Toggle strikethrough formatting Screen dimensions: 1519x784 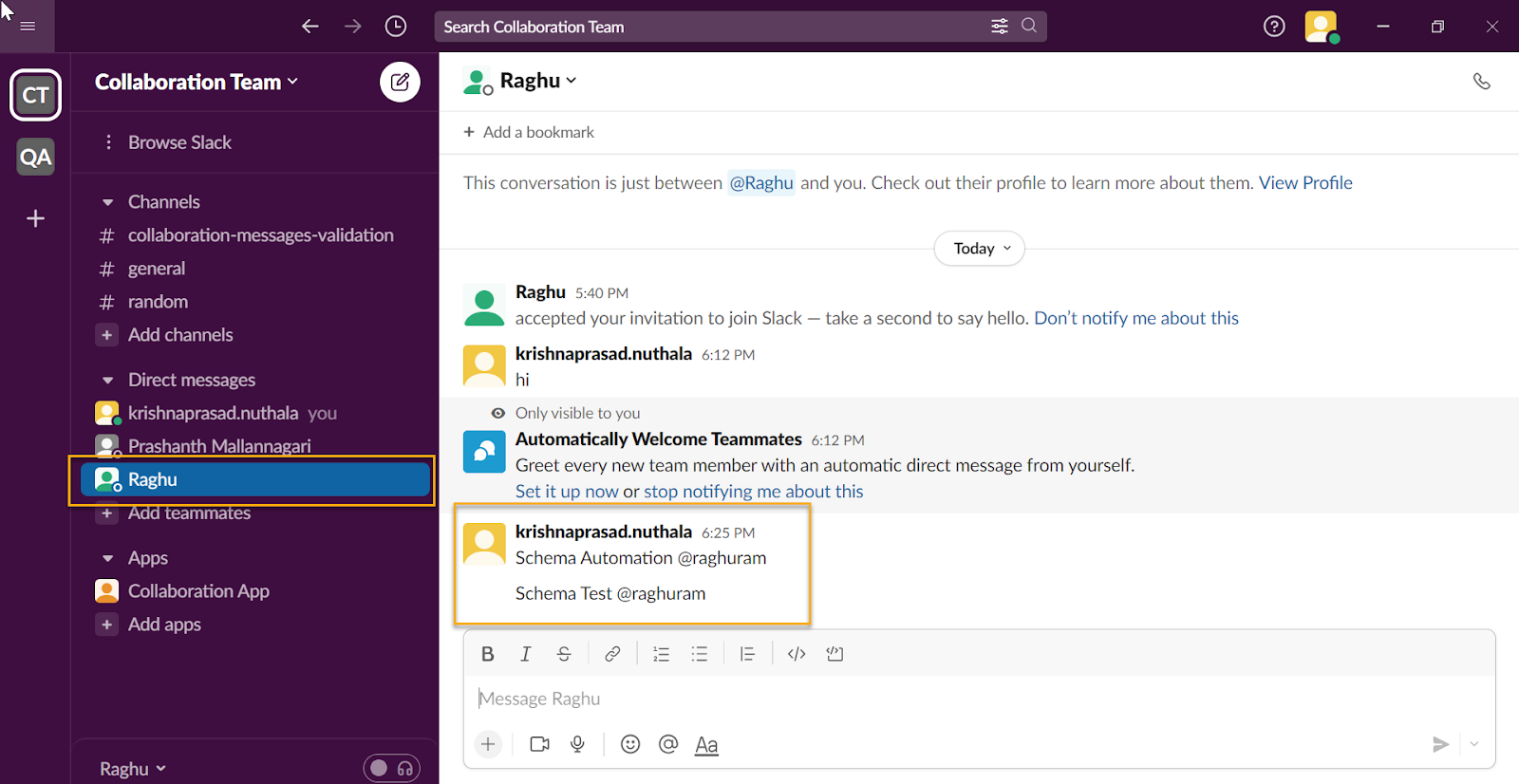pos(564,654)
